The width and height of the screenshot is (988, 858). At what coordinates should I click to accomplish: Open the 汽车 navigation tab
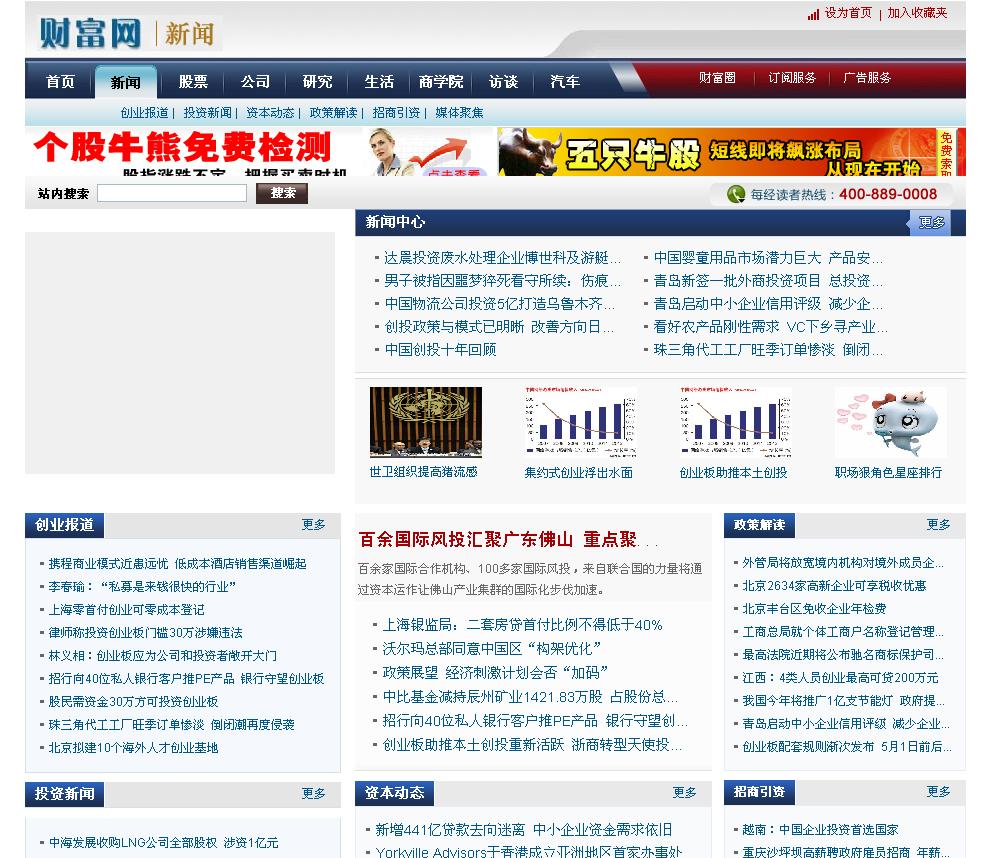pos(565,81)
